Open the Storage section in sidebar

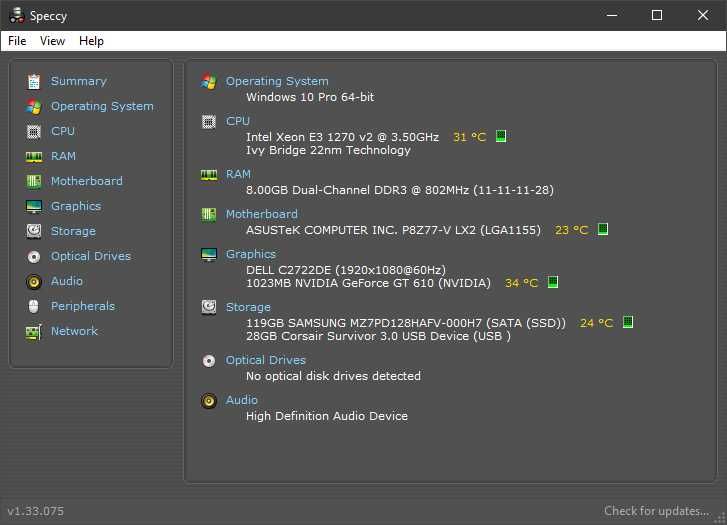pos(73,231)
